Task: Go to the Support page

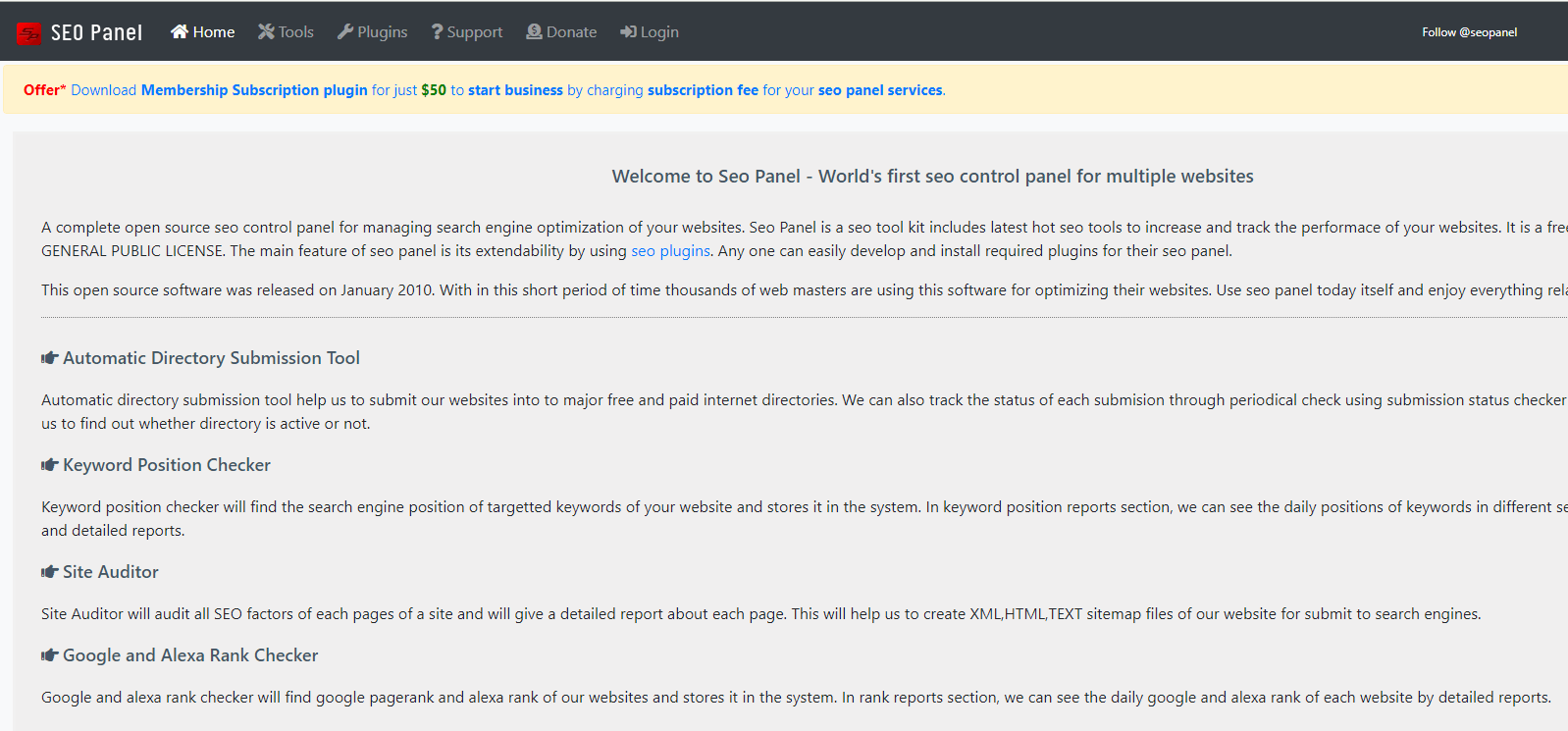Action: pyautogui.click(x=474, y=31)
